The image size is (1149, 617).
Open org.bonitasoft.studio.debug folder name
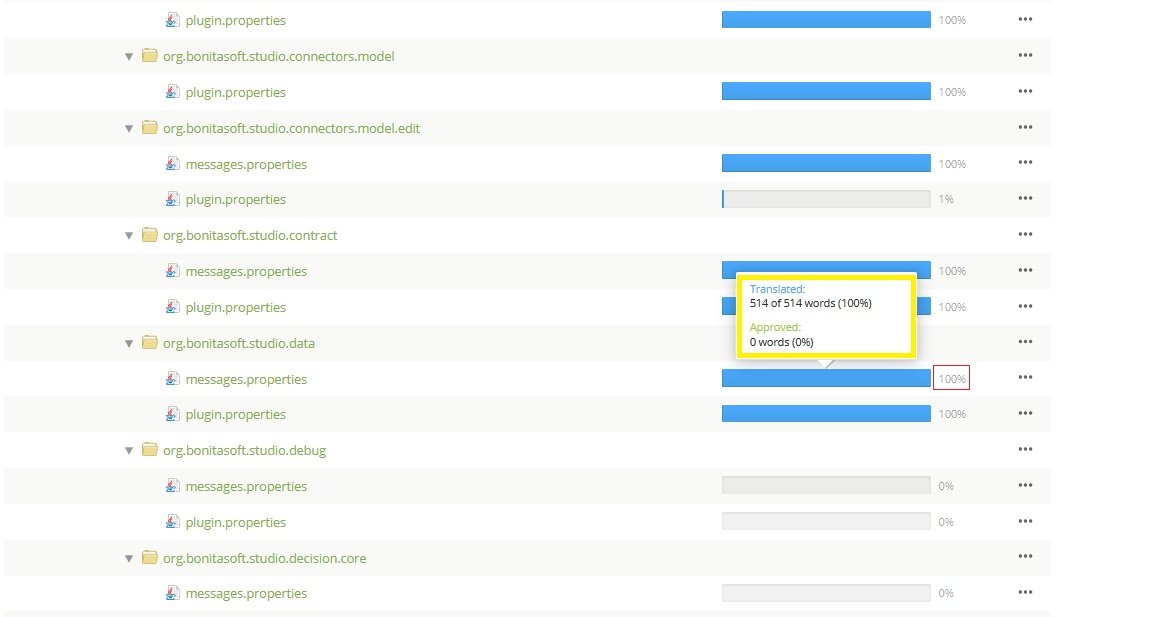pos(244,450)
